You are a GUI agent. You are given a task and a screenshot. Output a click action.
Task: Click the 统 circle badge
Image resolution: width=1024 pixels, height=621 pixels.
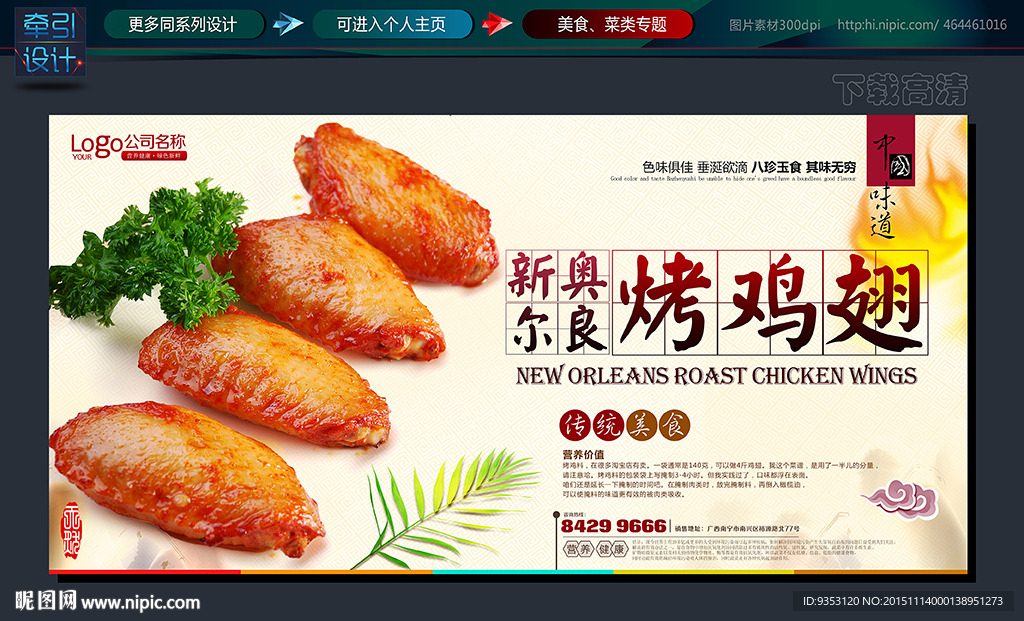608,426
